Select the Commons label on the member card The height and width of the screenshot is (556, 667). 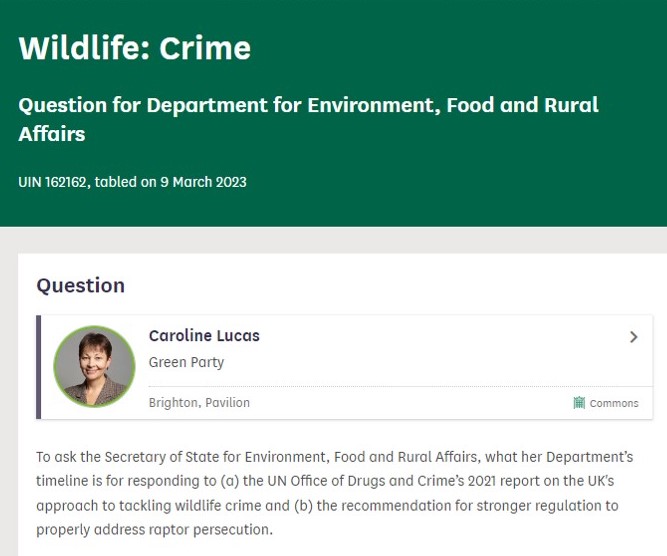click(614, 403)
